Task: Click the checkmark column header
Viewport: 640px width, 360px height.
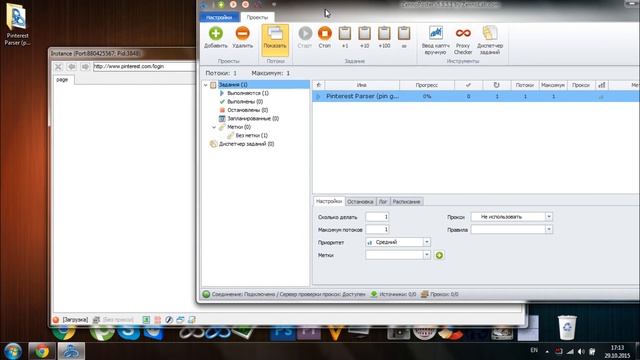Action: pos(468,85)
